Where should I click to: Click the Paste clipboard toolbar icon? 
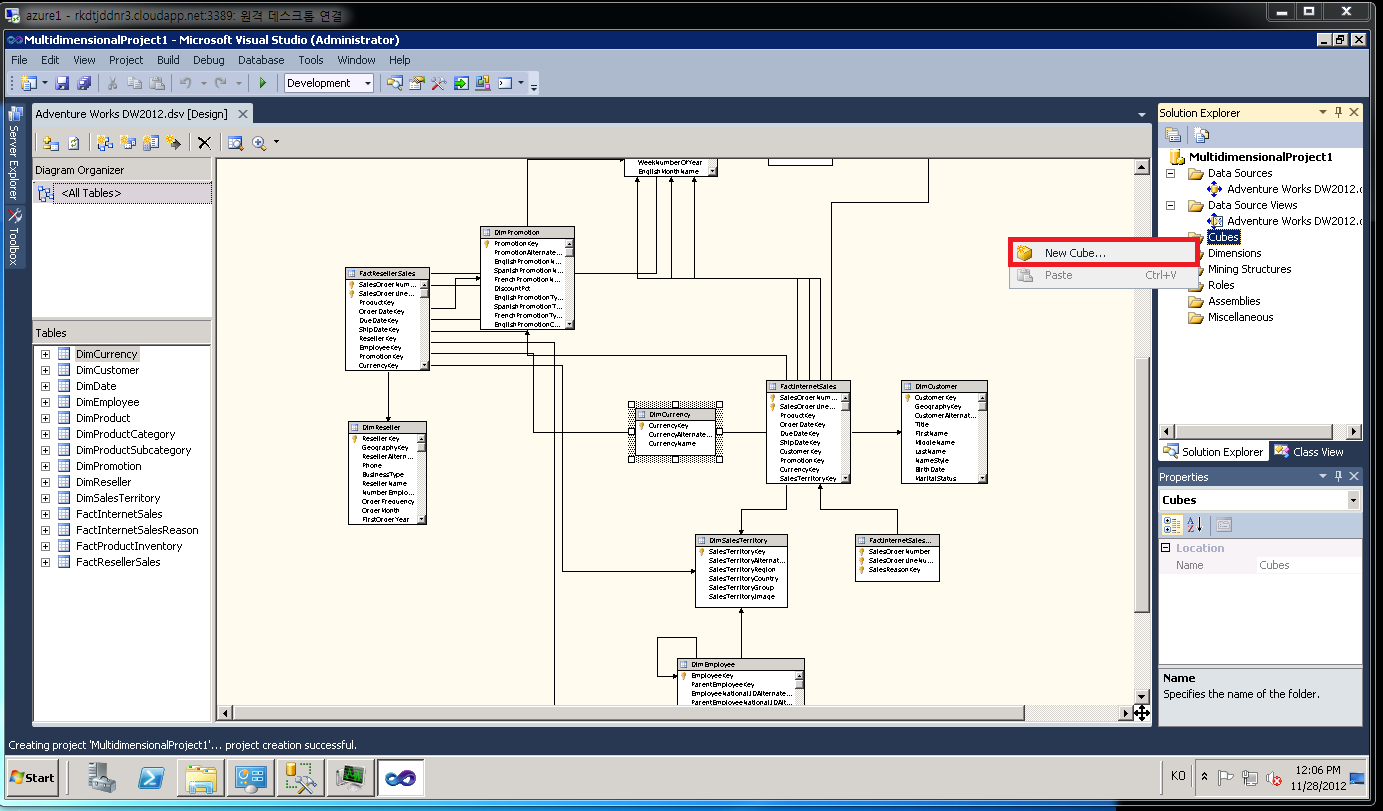click(158, 83)
